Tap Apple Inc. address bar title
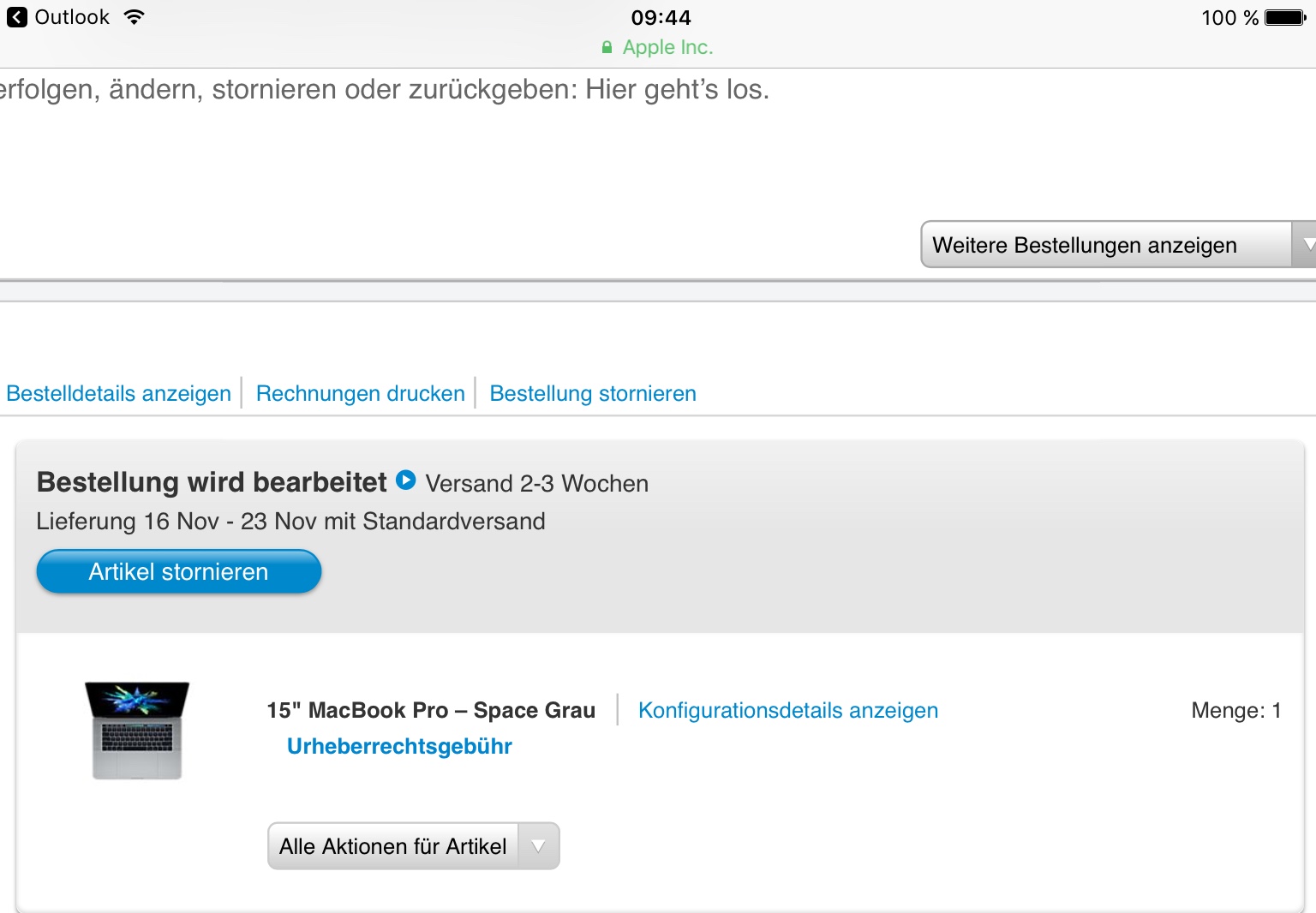The width and height of the screenshot is (1316, 913). [x=667, y=47]
